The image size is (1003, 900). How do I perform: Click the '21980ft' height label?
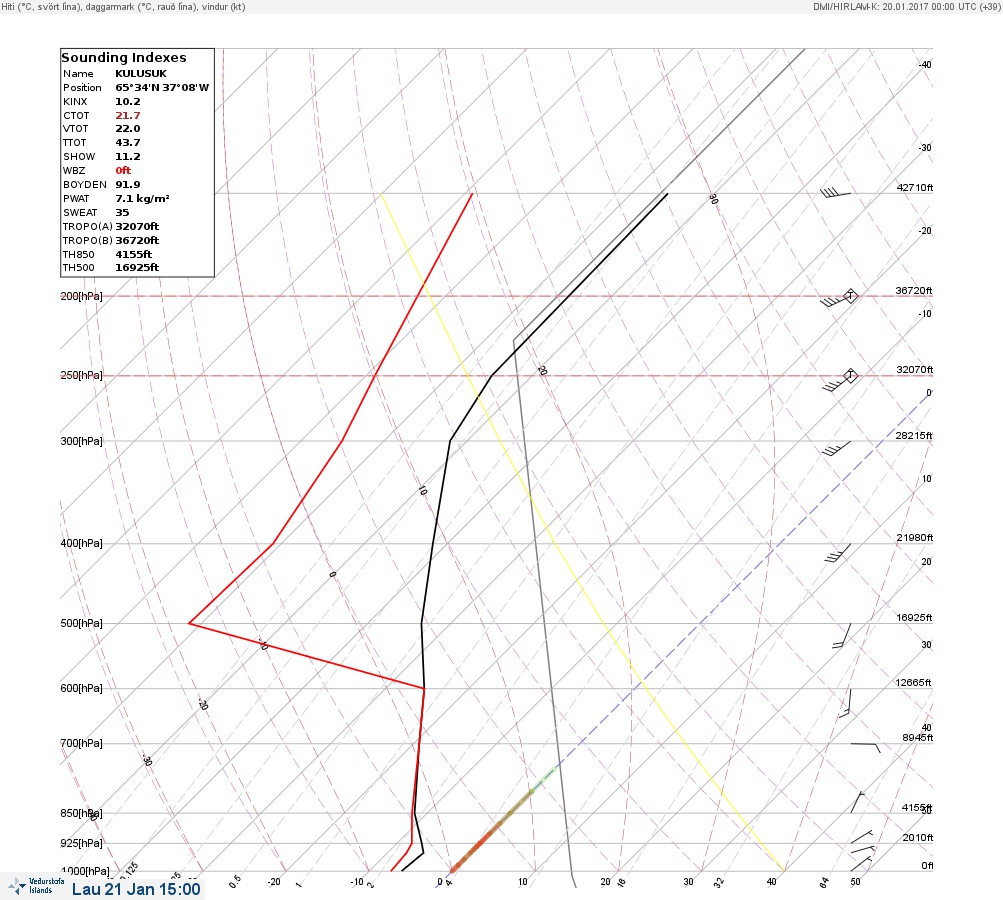tap(915, 537)
